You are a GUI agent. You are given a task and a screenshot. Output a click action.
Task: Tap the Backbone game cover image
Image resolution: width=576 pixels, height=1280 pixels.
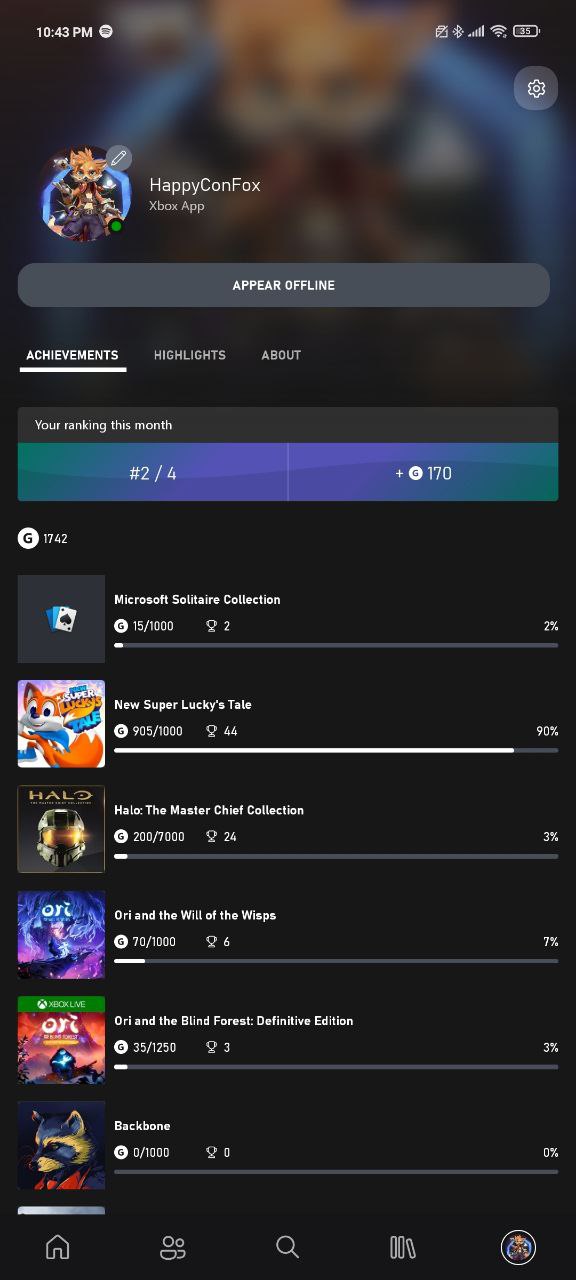coord(61,1145)
